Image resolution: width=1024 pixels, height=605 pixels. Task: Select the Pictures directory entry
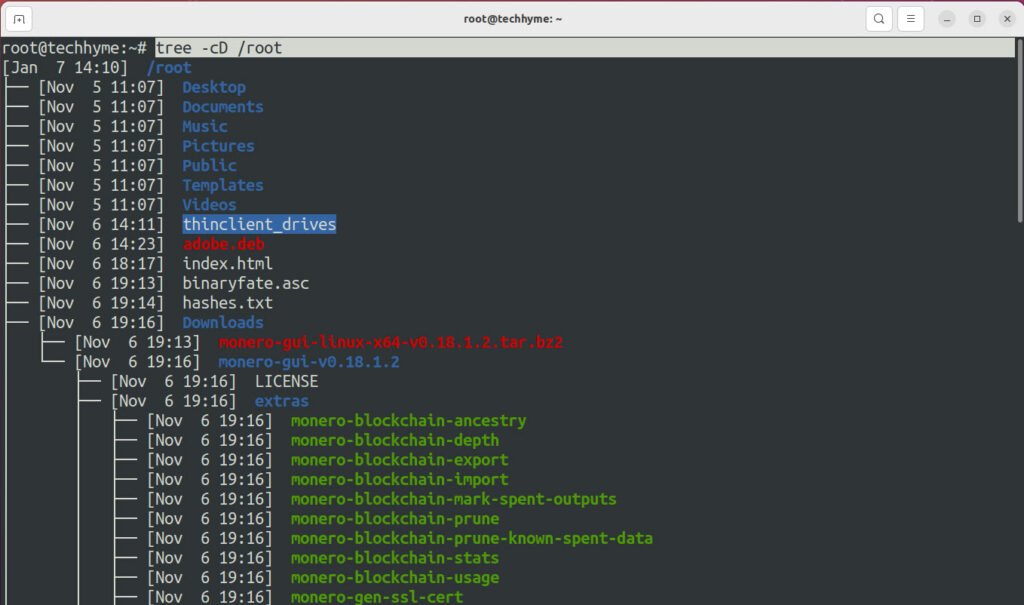tap(218, 145)
